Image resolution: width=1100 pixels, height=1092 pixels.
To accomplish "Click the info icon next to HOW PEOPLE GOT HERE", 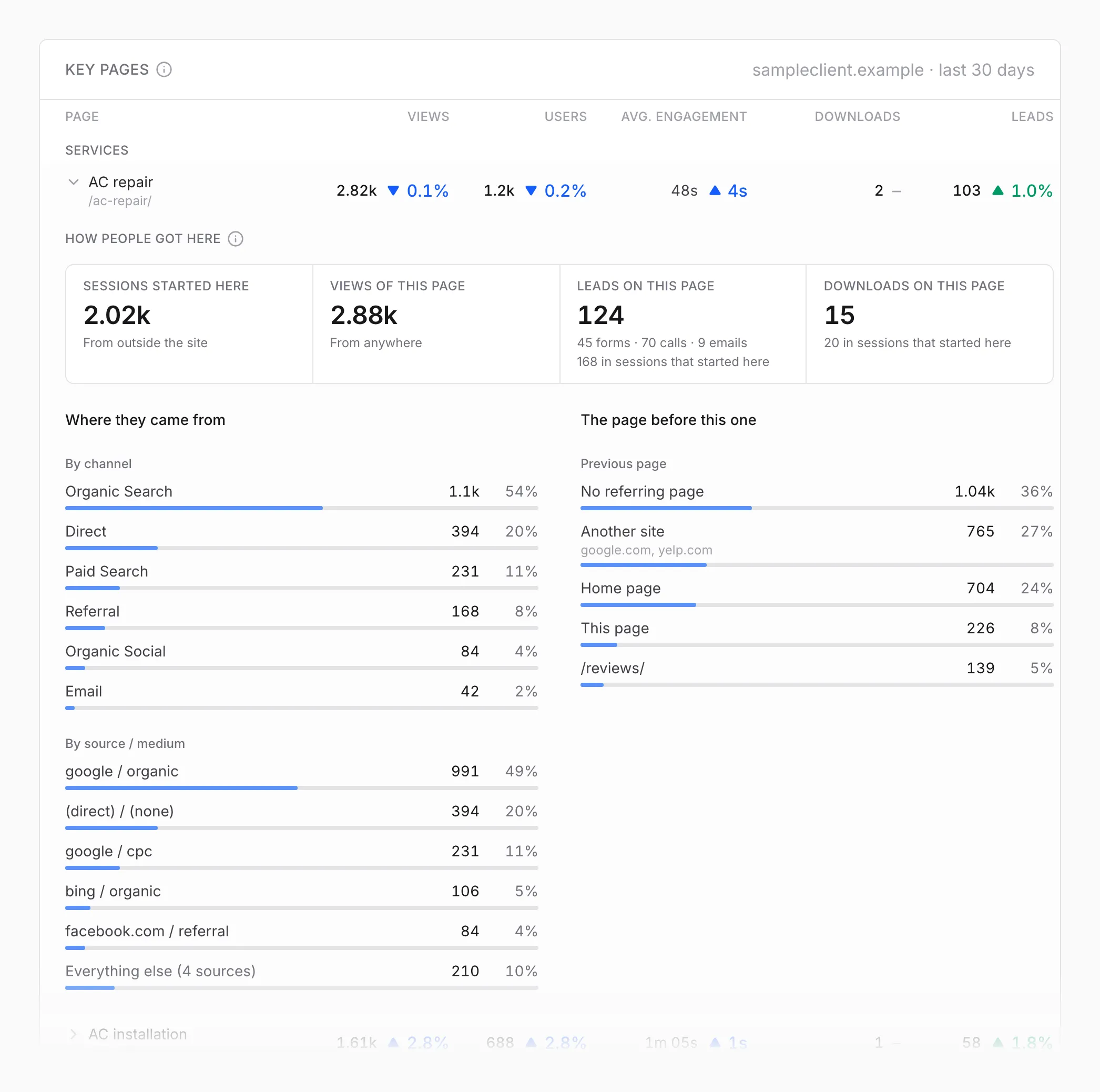I will pos(235,239).
